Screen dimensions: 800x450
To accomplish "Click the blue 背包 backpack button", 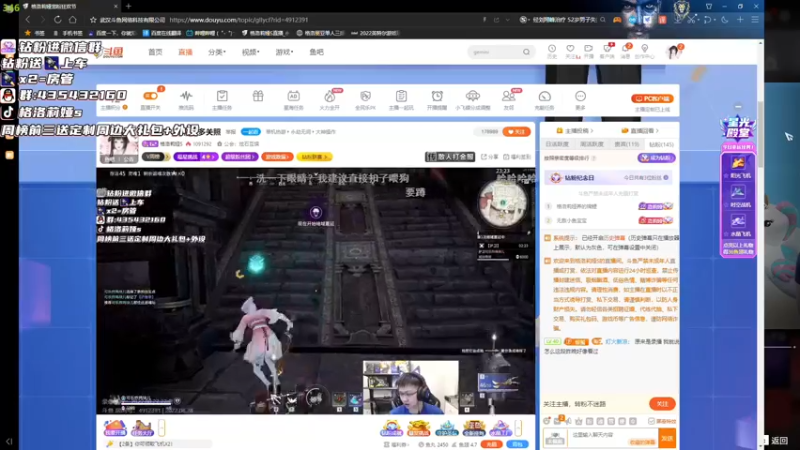I will (x=517, y=444).
